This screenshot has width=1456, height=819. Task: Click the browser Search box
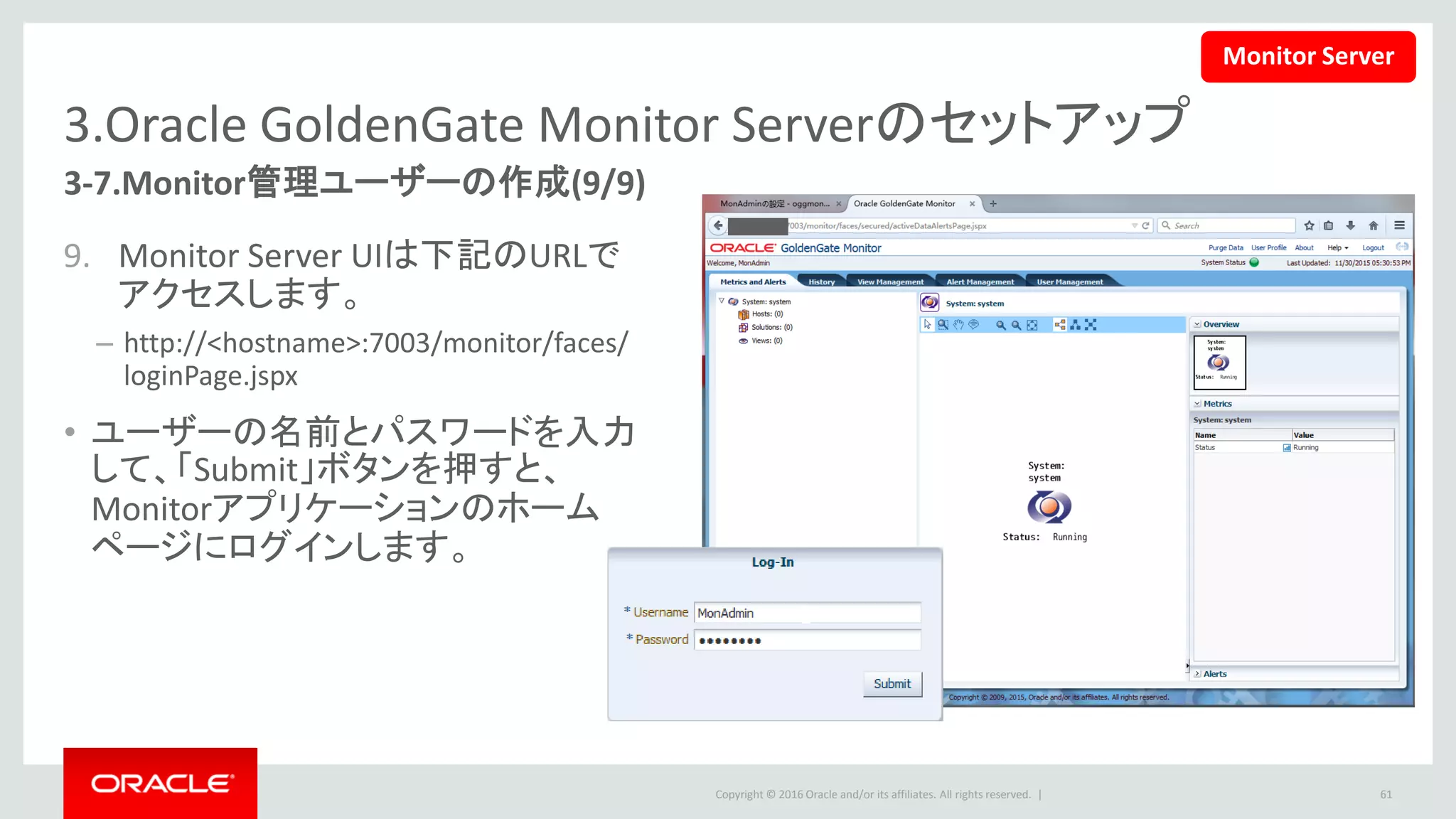(x=1226, y=225)
